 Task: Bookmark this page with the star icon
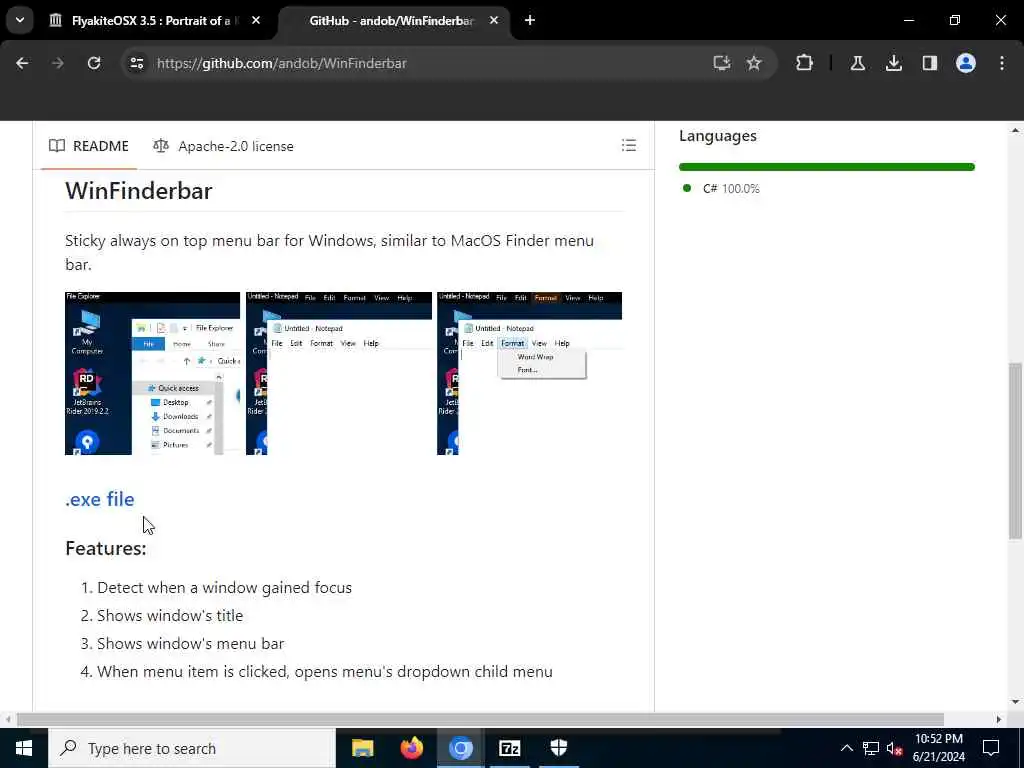pyautogui.click(x=754, y=63)
